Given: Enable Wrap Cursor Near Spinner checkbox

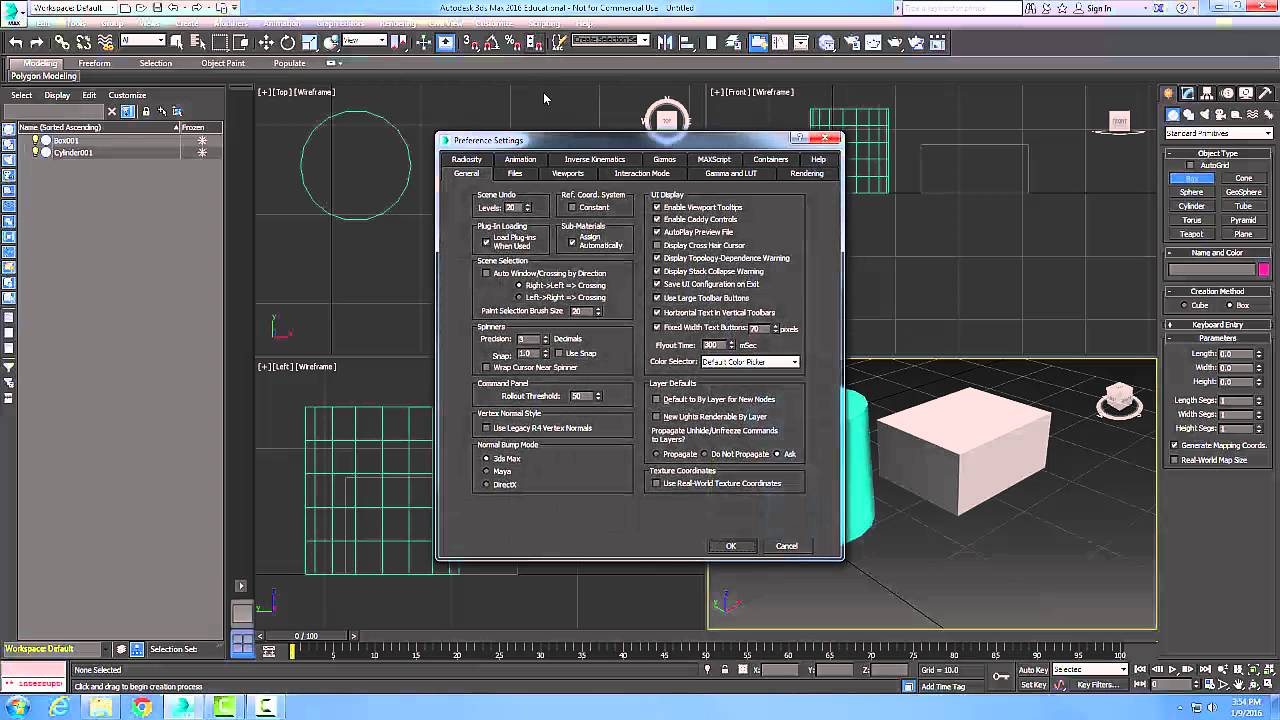Looking at the screenshot, I should click(487, 367).
